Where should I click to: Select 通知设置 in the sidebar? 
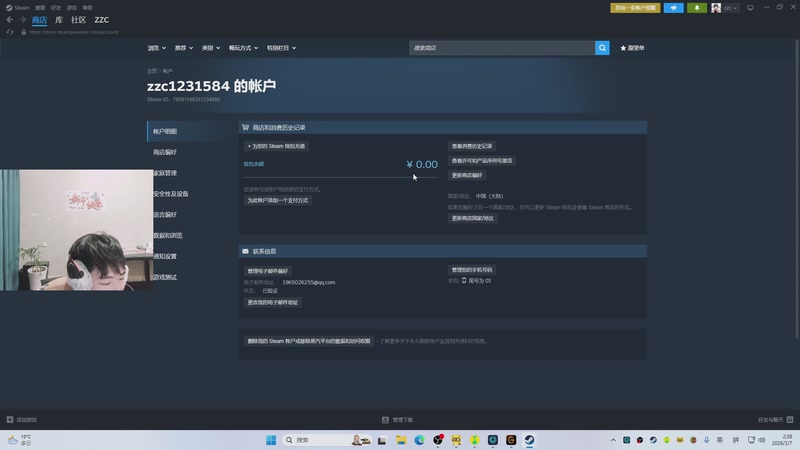pyautogui.click(x=165, y=256)
